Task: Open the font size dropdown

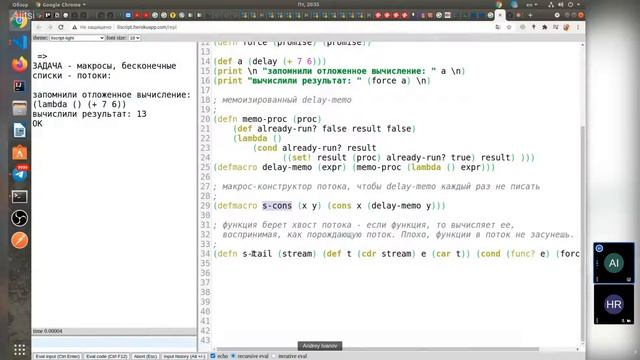Action: tap(134, 38)
